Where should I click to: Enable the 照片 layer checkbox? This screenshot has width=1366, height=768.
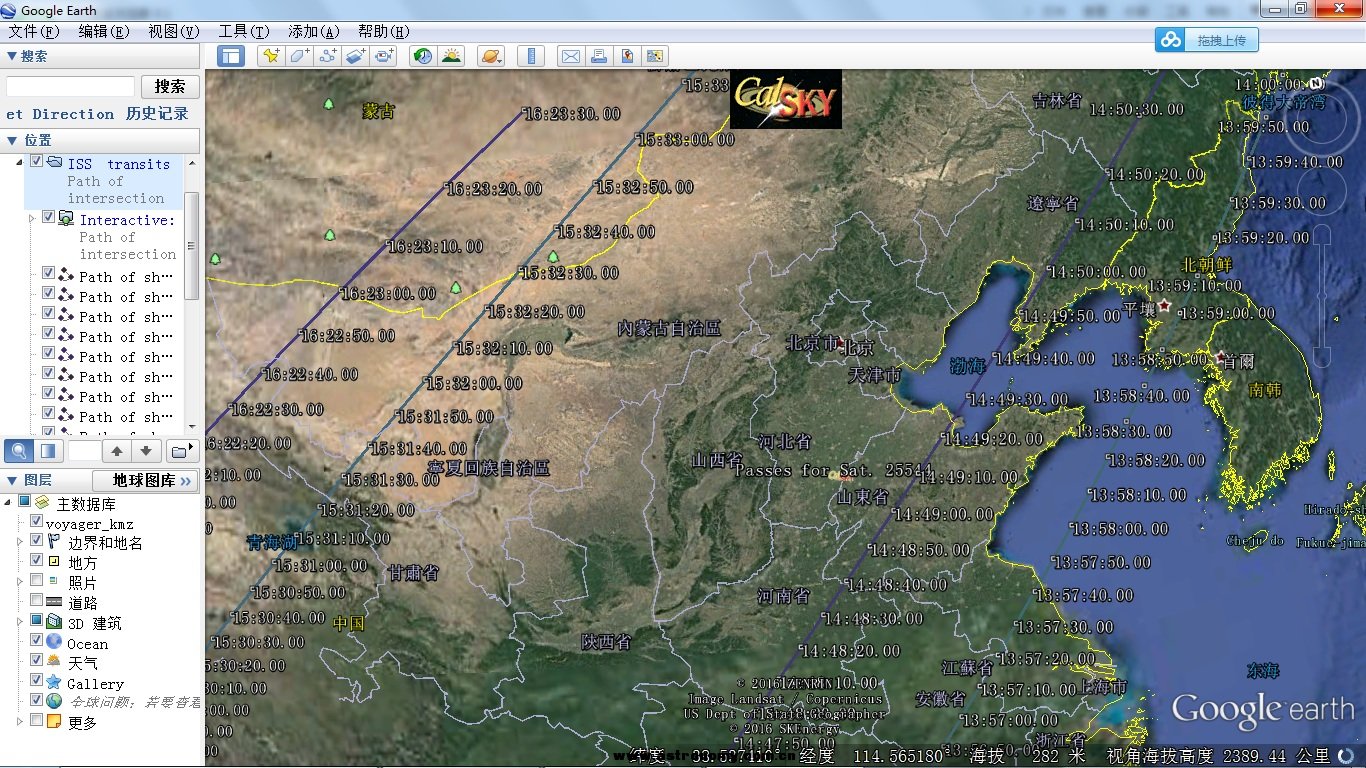pyautogui.click(x=37, y=580)
